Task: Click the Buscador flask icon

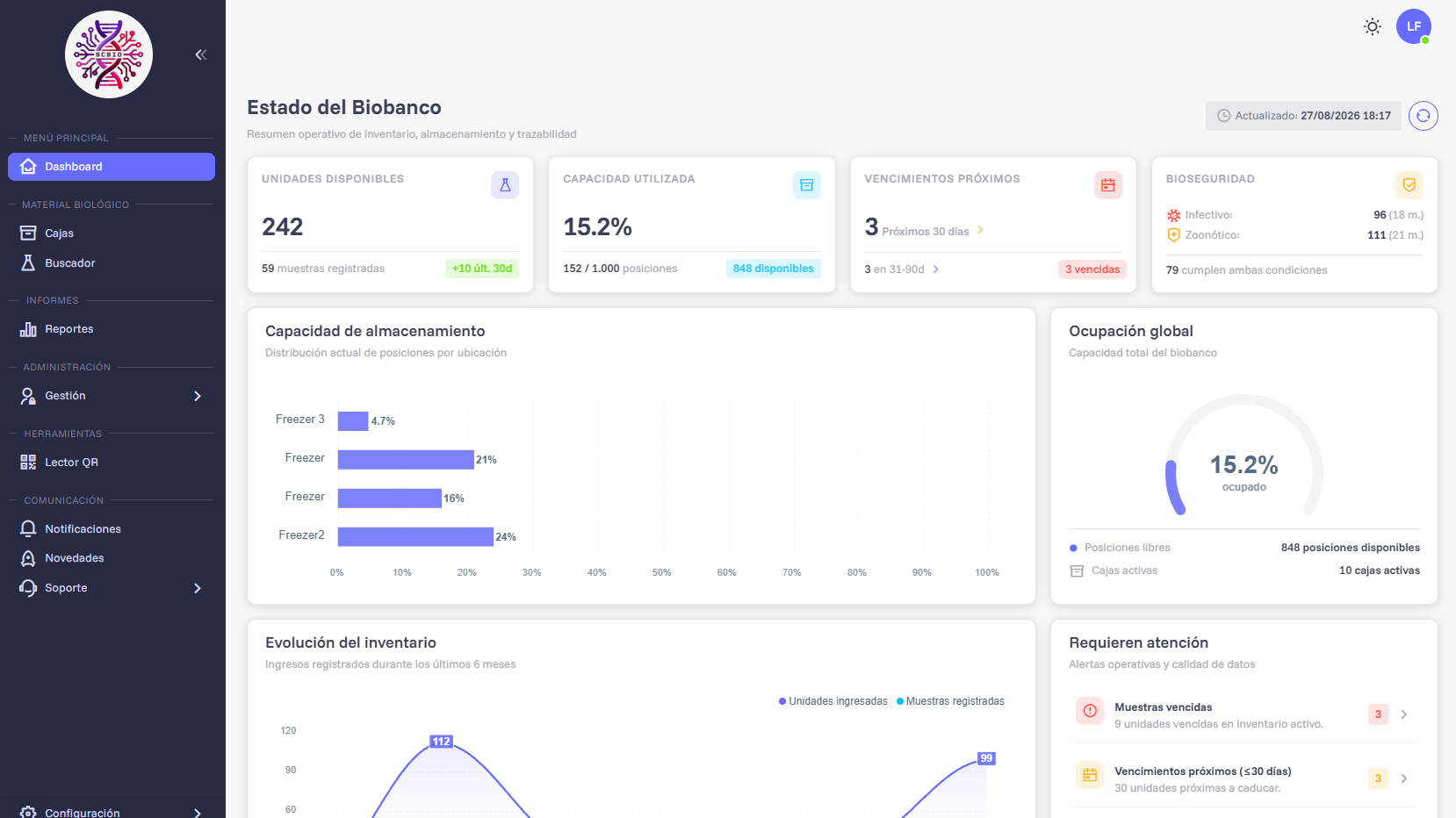Action: 28,263
